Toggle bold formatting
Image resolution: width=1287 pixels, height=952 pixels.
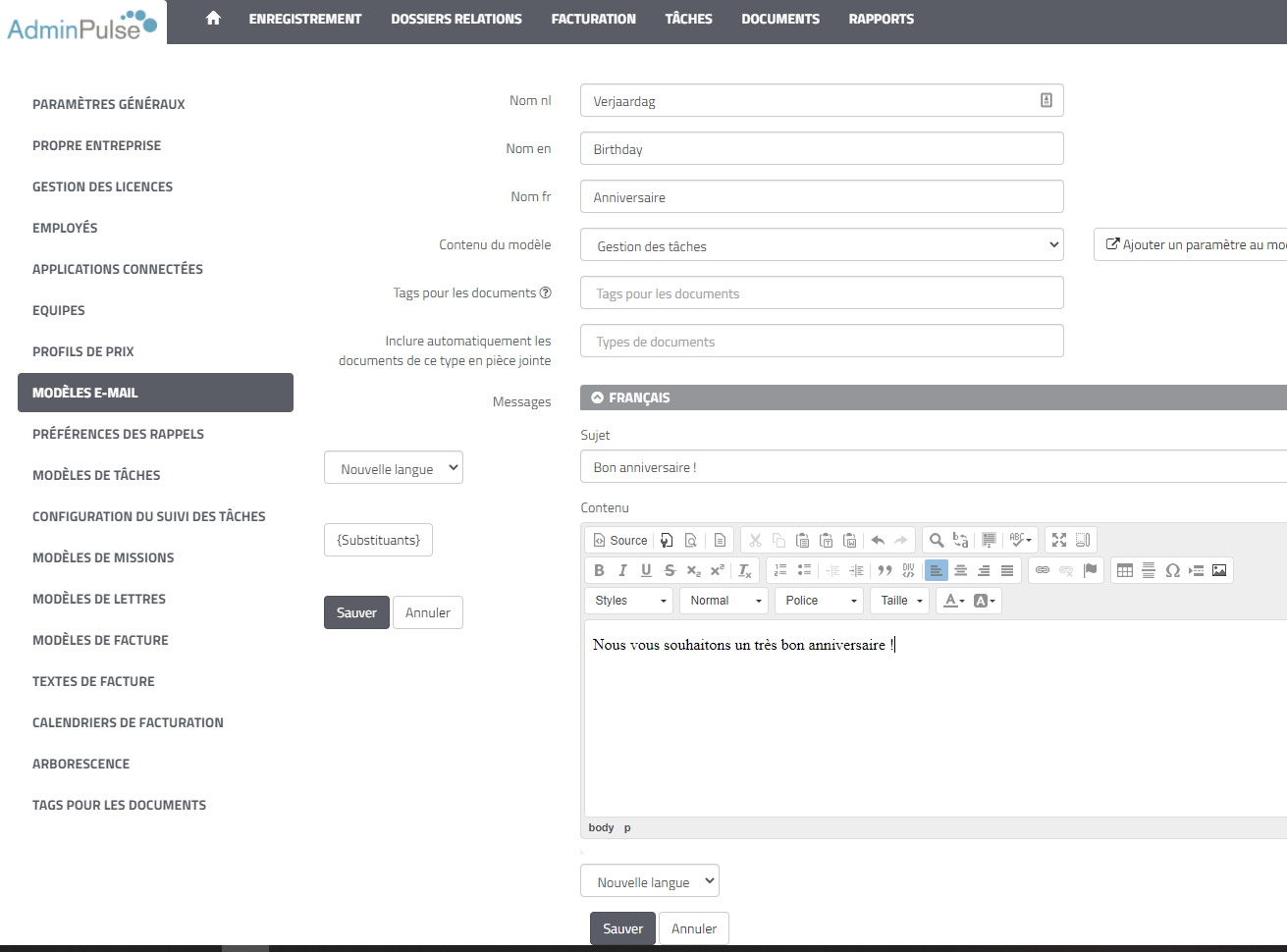tap(599, 570)
